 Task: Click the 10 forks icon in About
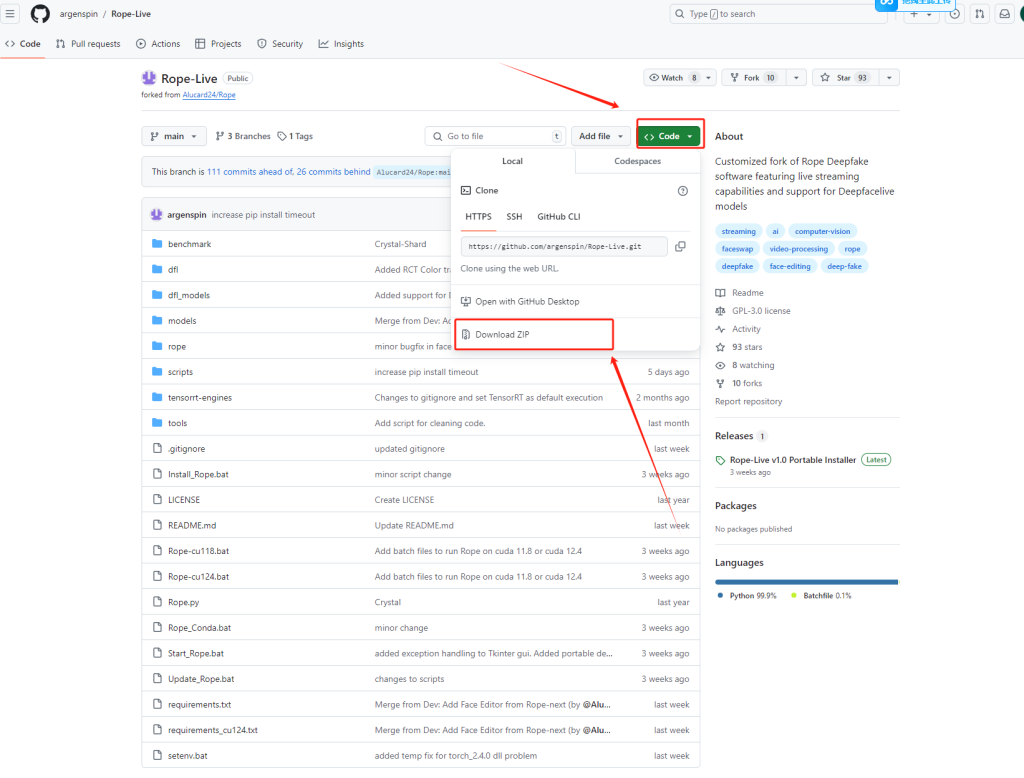pyautogui.click(x=720, y=383)
